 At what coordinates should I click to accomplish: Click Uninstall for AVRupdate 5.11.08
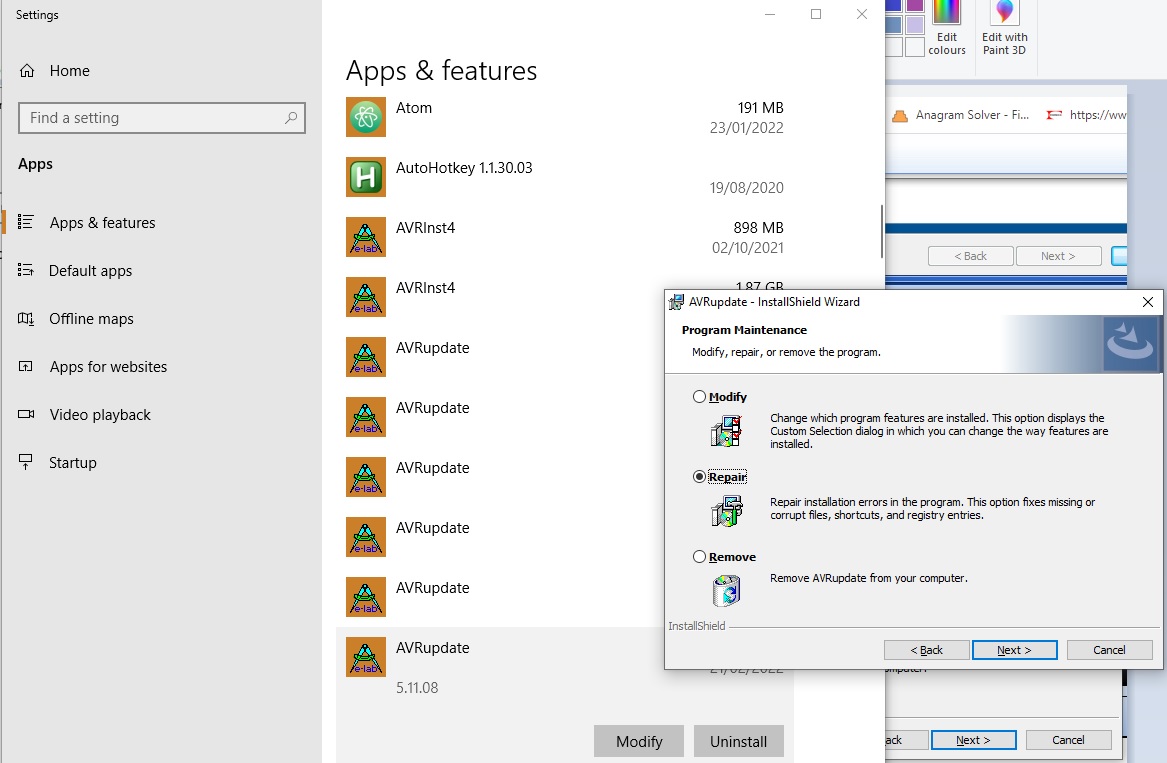[738, 741]
